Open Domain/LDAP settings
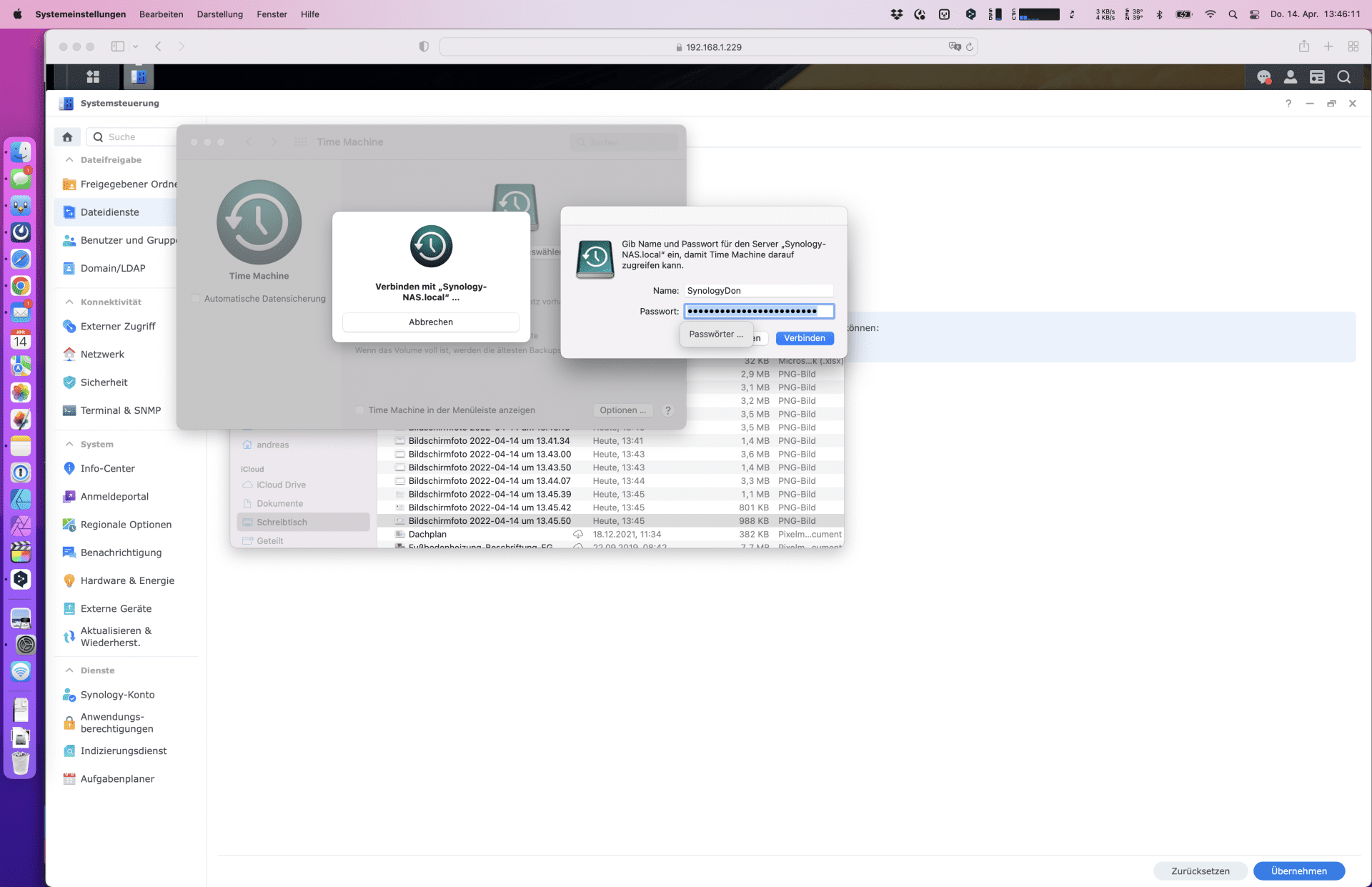 (114, 268)
